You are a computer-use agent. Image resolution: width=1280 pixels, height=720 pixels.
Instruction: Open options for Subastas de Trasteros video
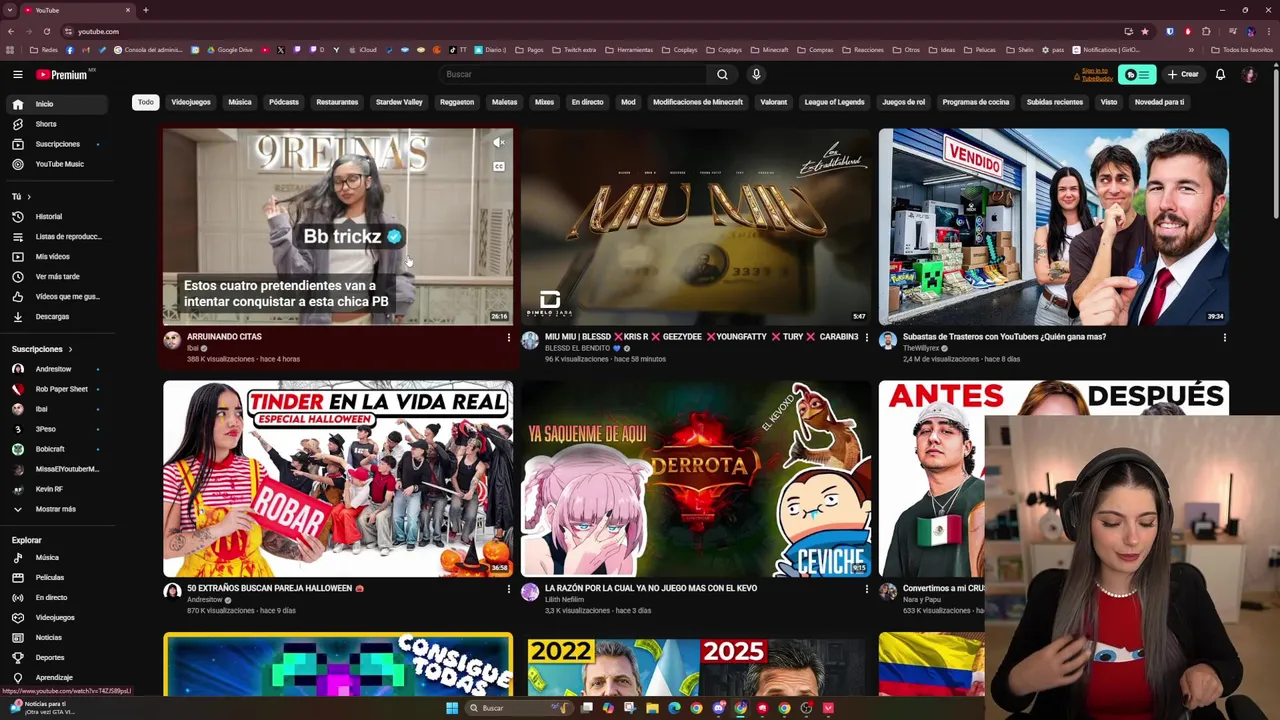1224,338
